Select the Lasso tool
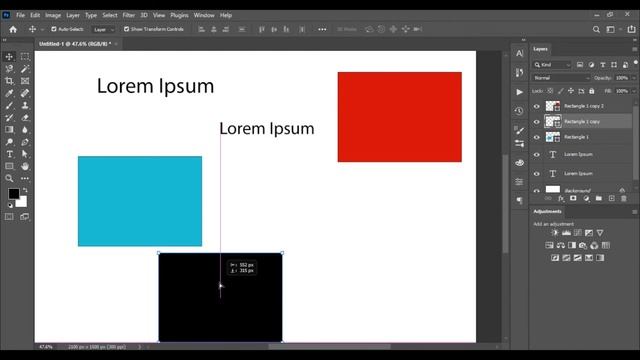 [9, 69]
